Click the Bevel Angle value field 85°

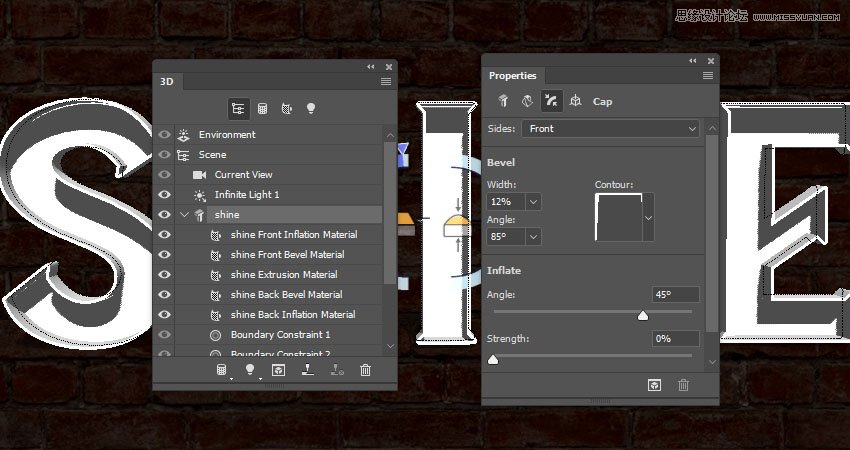pos(506,237)
